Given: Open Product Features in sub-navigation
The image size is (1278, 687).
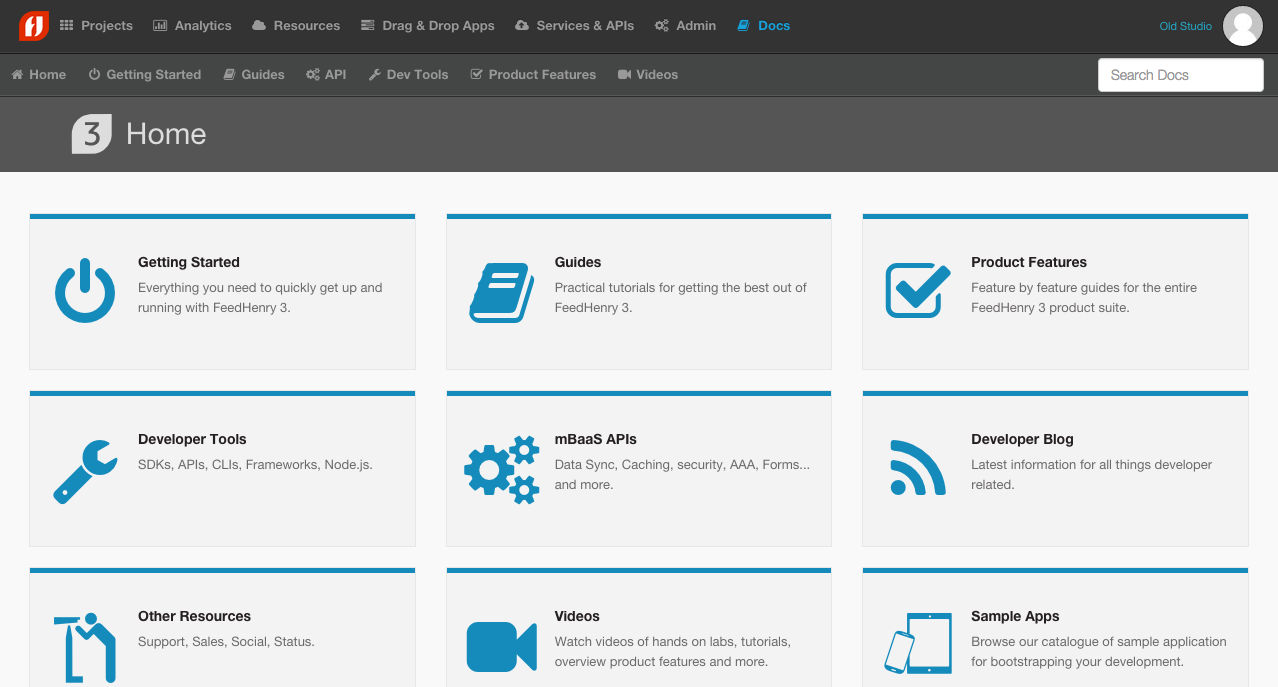Looking at the screenshot, I should click(x=533, y=75).
